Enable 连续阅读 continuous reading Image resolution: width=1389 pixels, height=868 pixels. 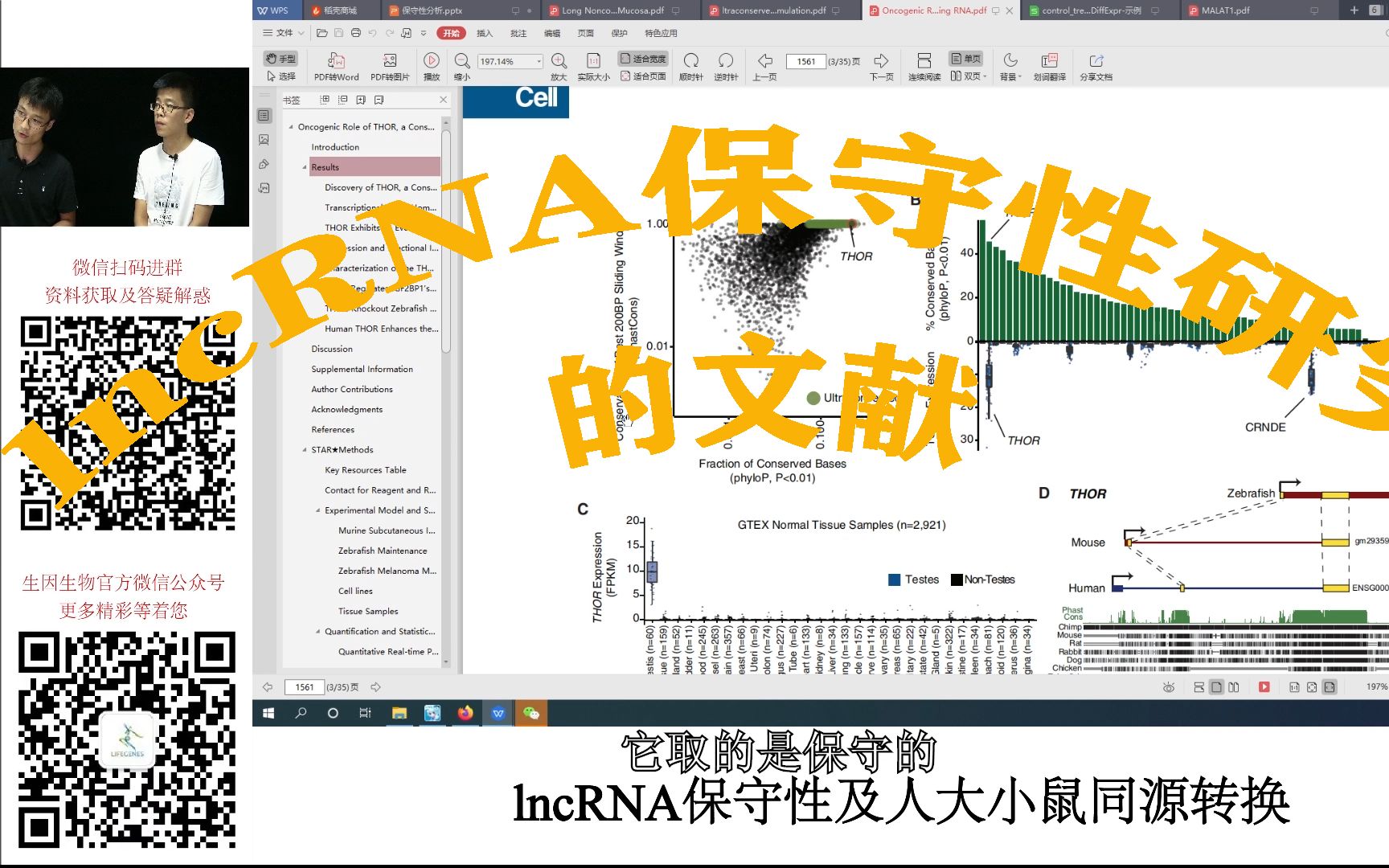[x=924, y=68]
